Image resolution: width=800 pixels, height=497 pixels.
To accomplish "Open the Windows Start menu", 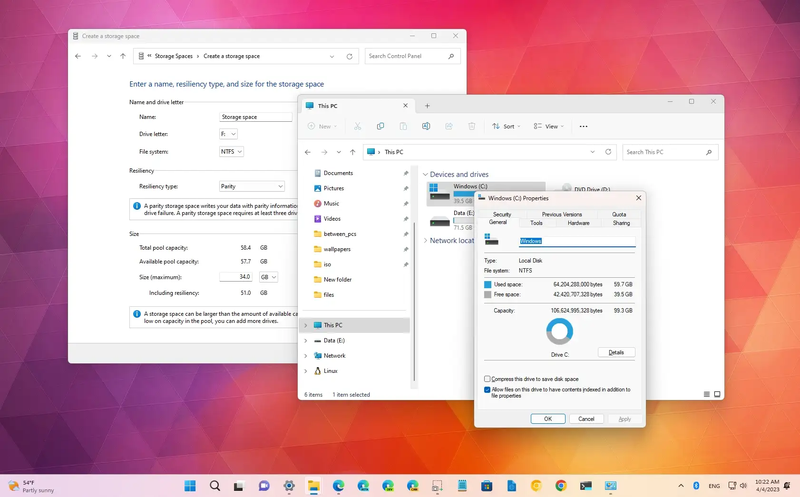I will coord(190,485).
